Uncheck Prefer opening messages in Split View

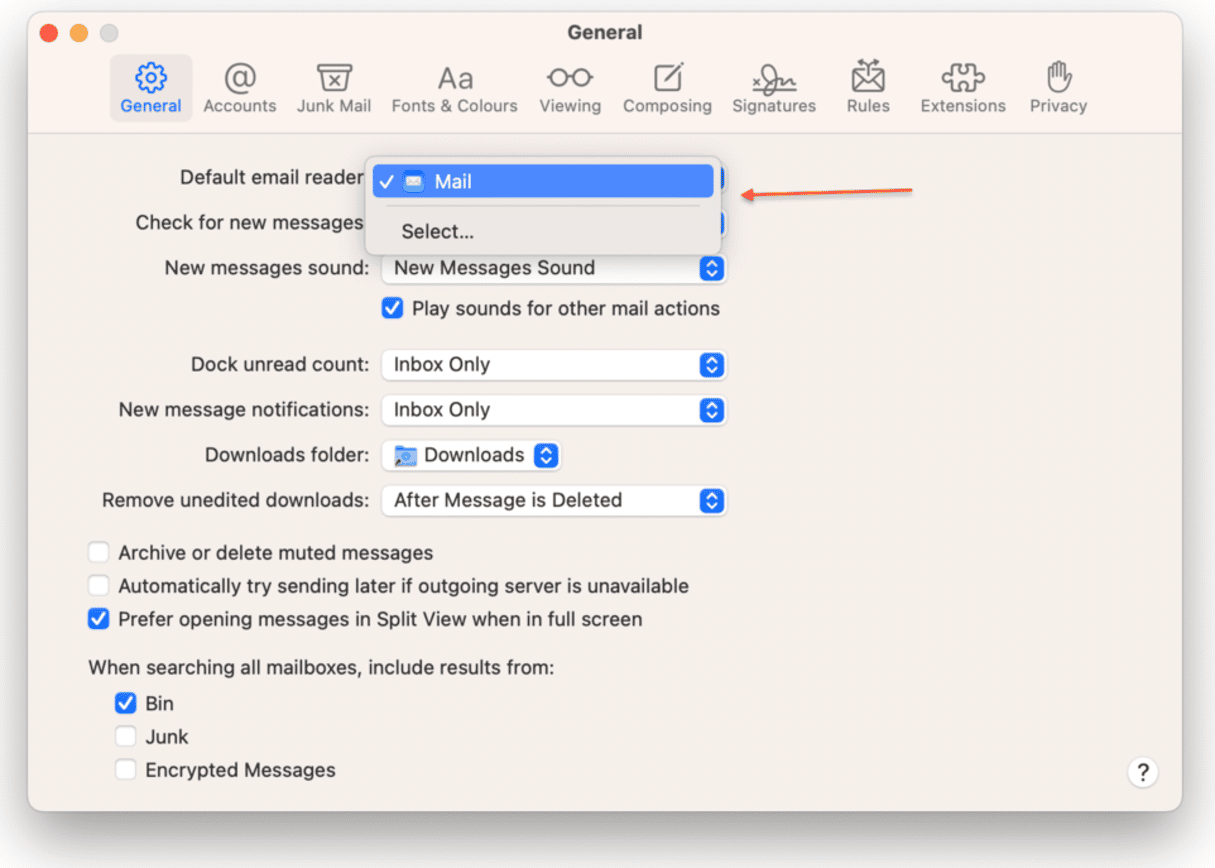pyautogui.click(x=98, y=619)
